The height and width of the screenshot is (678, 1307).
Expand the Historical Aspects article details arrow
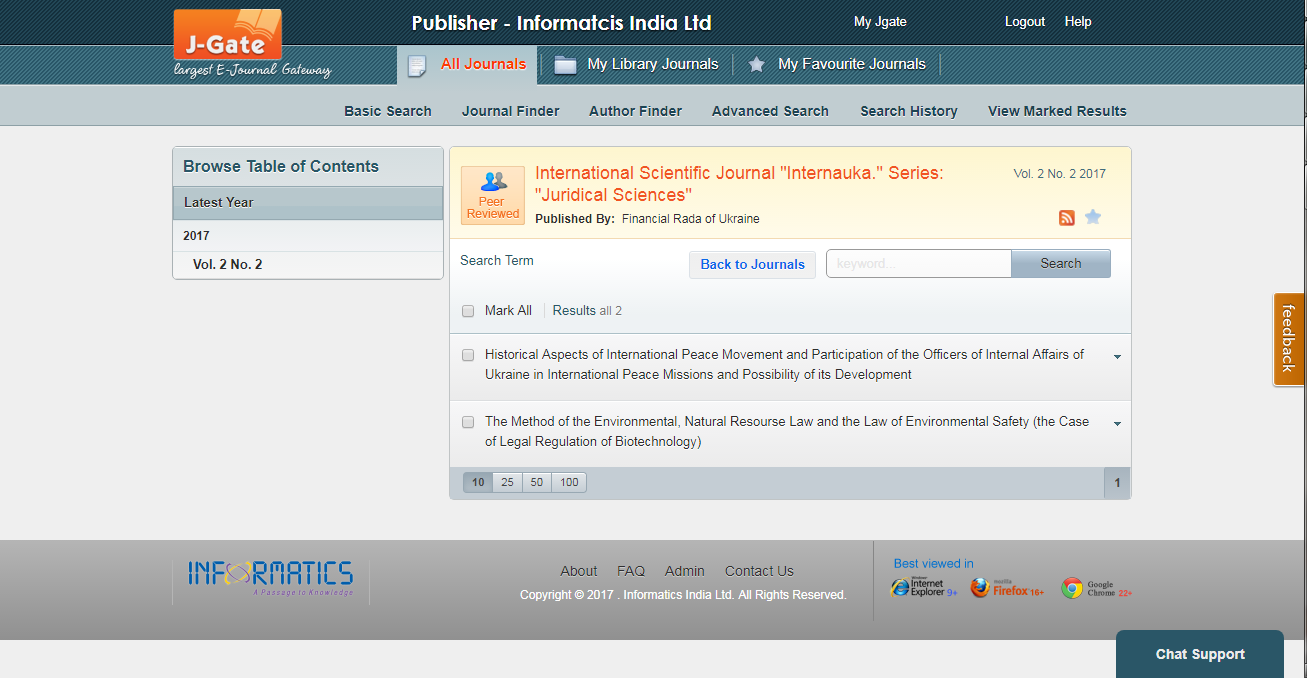tap(1117, 356)
